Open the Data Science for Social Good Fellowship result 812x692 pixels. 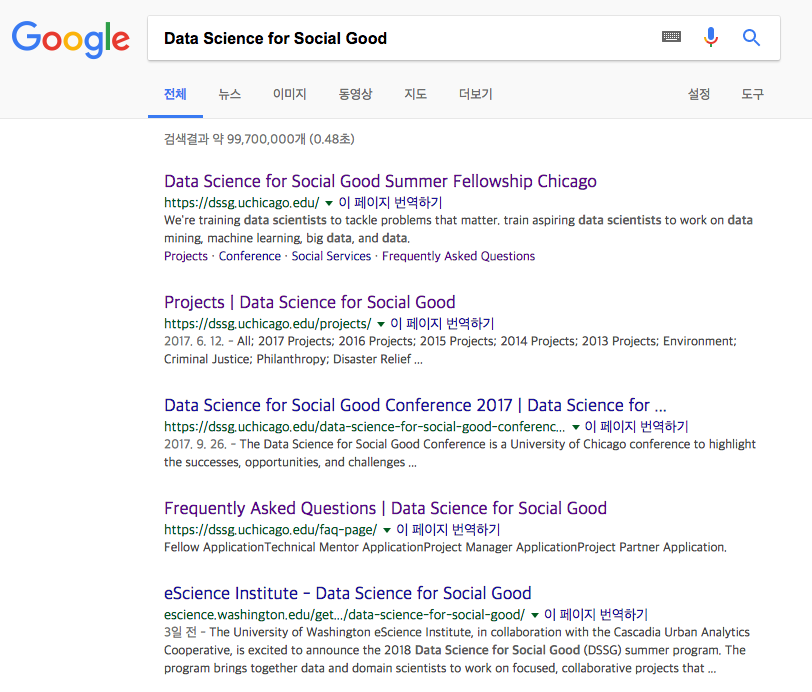[x=380, y=181]
